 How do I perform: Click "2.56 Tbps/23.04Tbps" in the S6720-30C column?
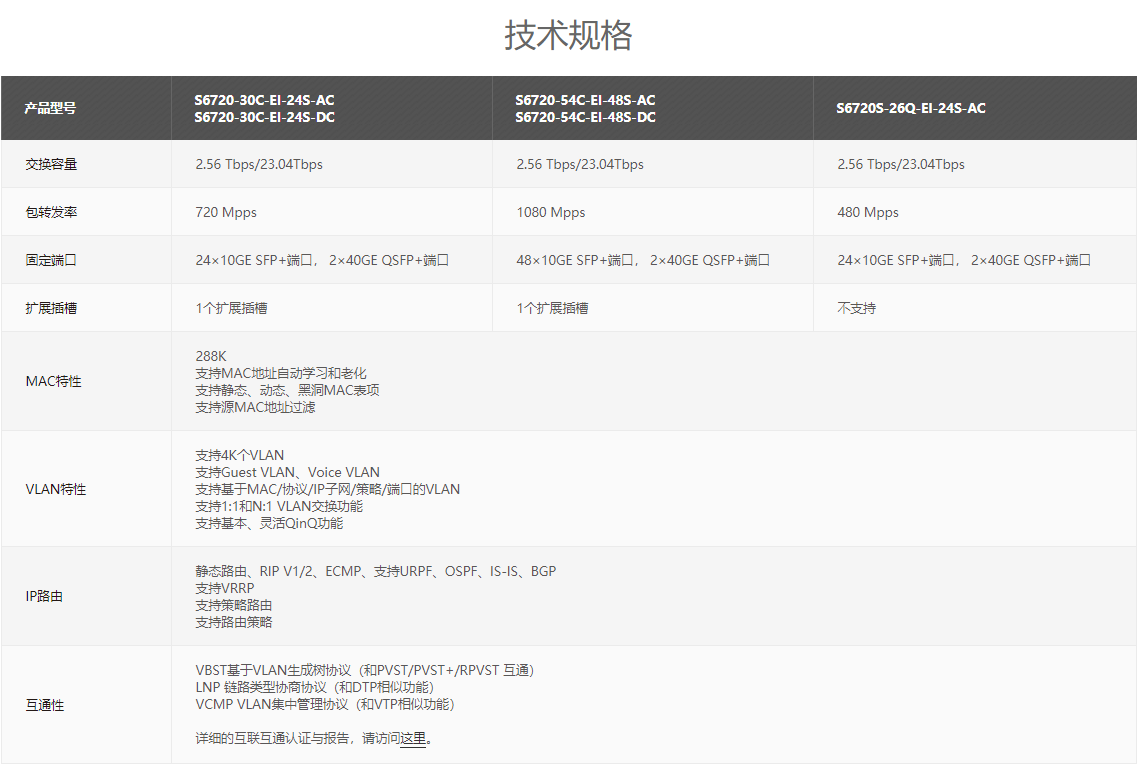(x=259, y=165)
